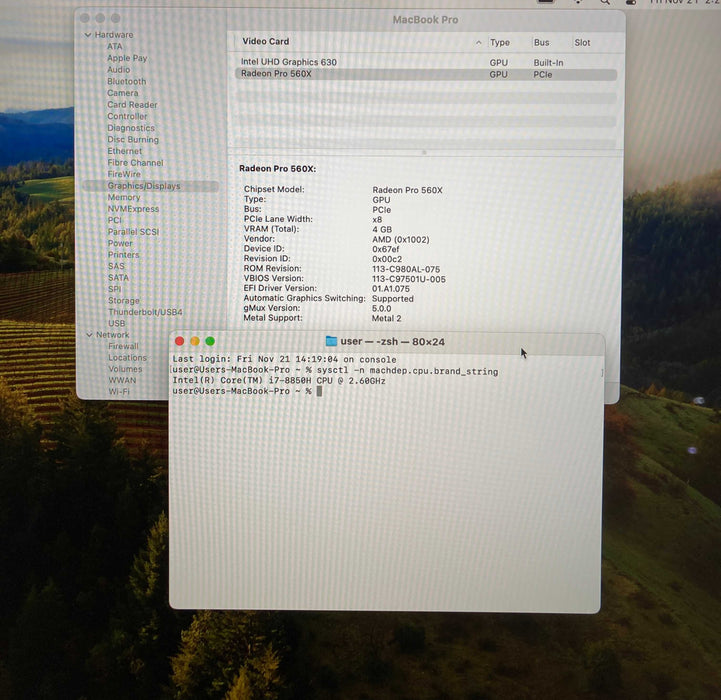Select the Intel UHD Graphics 630 row
This screenshot has width=721, height=700.
[x=426, y=62]
